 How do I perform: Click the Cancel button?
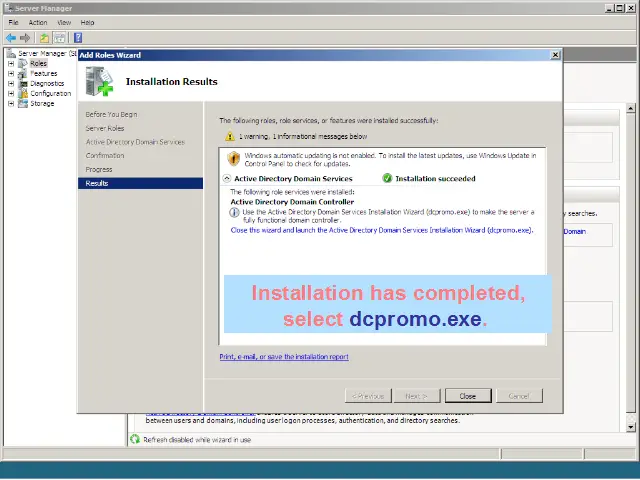tap(519, 396)
